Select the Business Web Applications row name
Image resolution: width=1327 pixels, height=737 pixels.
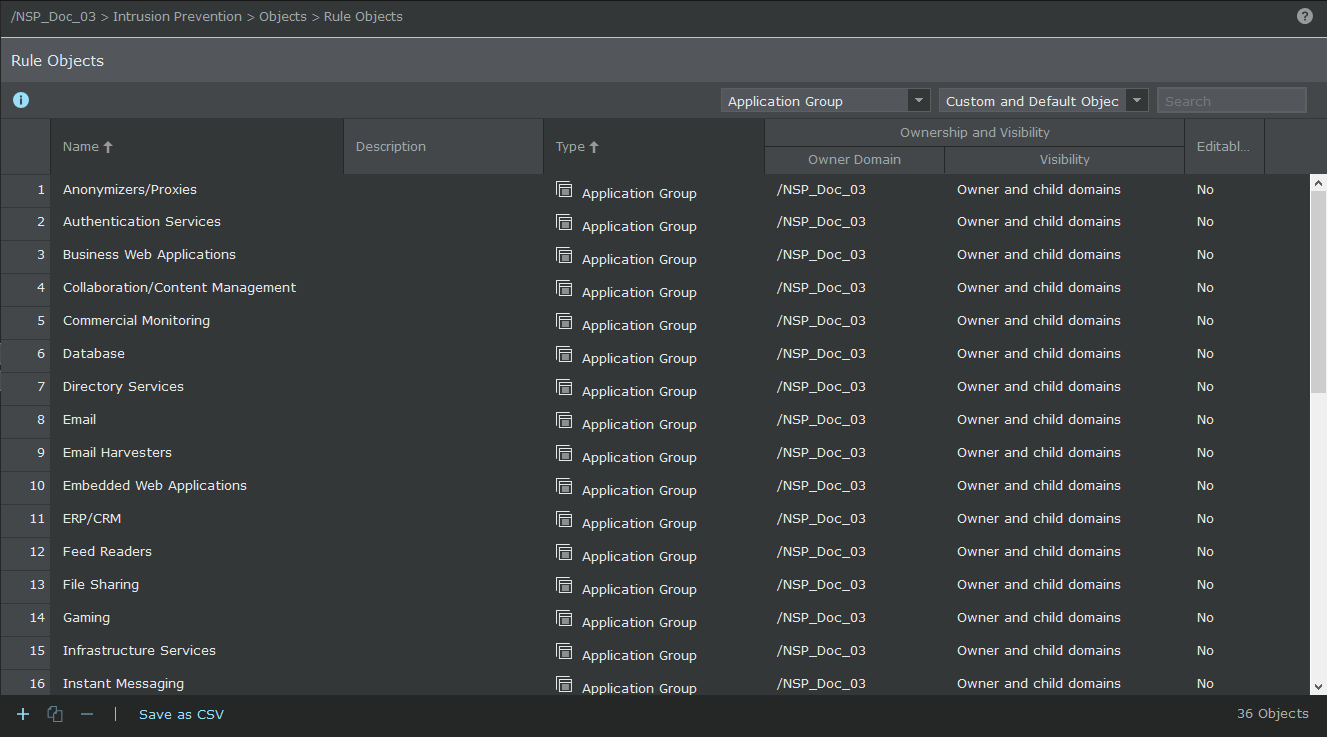pos(149,255)
